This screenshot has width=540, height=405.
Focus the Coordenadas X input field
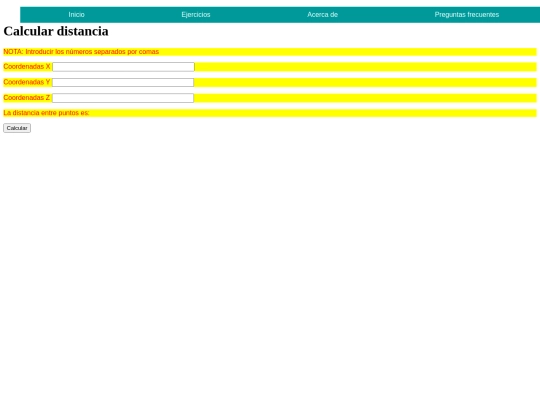point(123,67)
